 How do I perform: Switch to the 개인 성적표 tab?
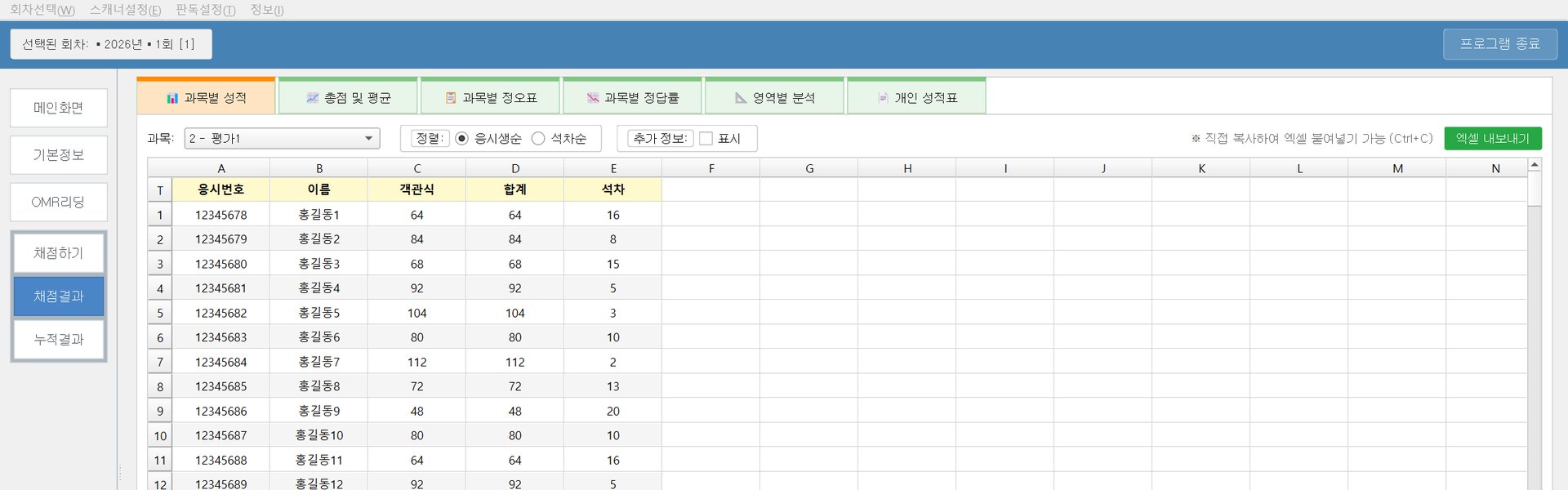pyautogui.click(x=917, y=97)
